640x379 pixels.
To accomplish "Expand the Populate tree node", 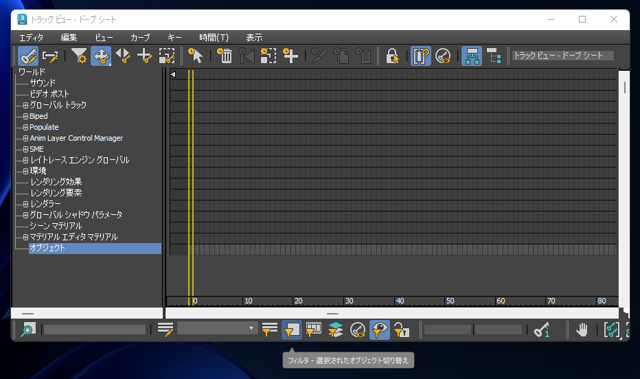I will coord(25,127).
